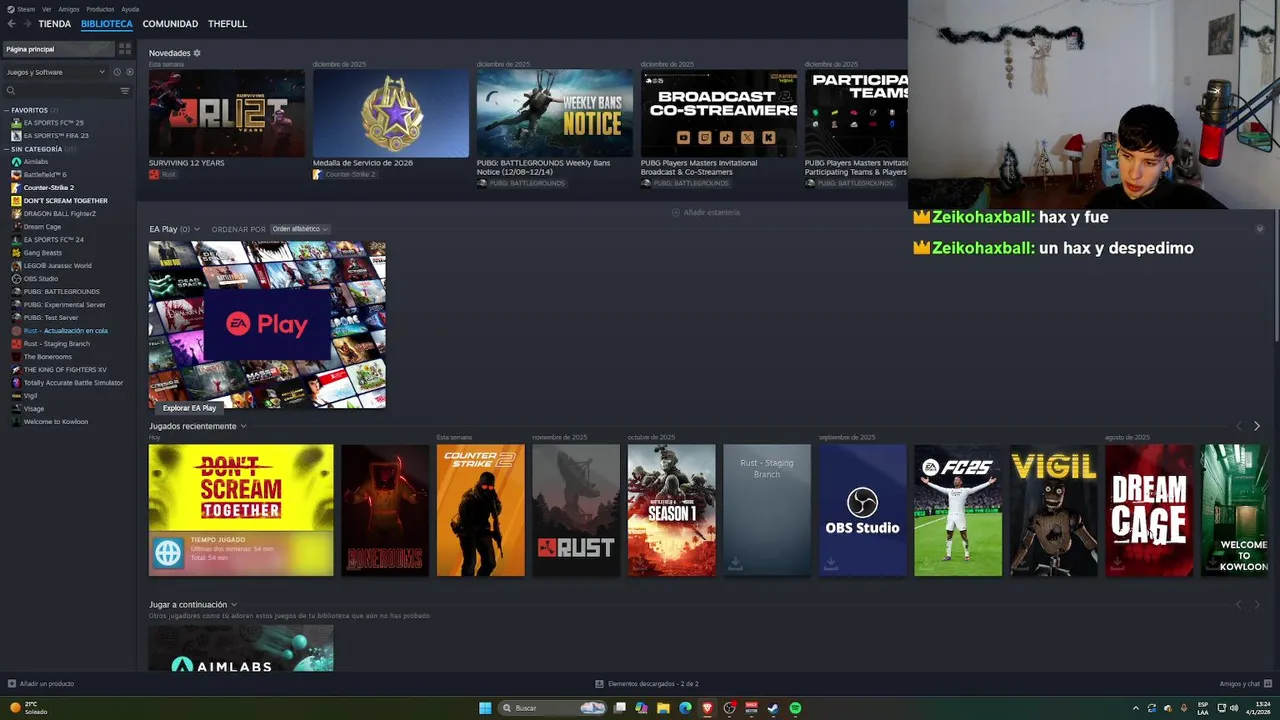Expand the EA Play shelf dropdown

(x=197, y=229)
